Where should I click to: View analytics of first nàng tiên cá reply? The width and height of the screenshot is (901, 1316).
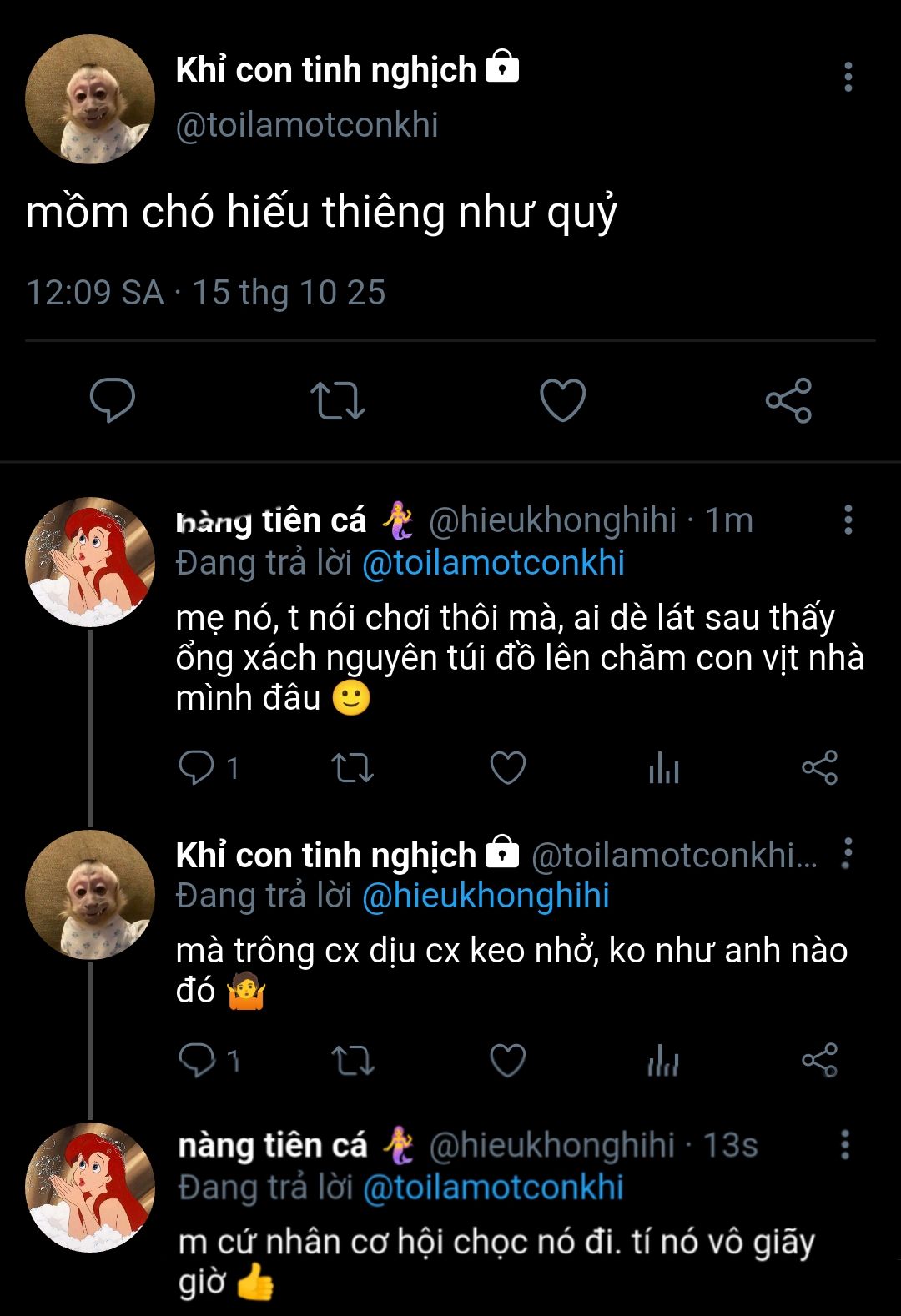[x=664, y=767]
